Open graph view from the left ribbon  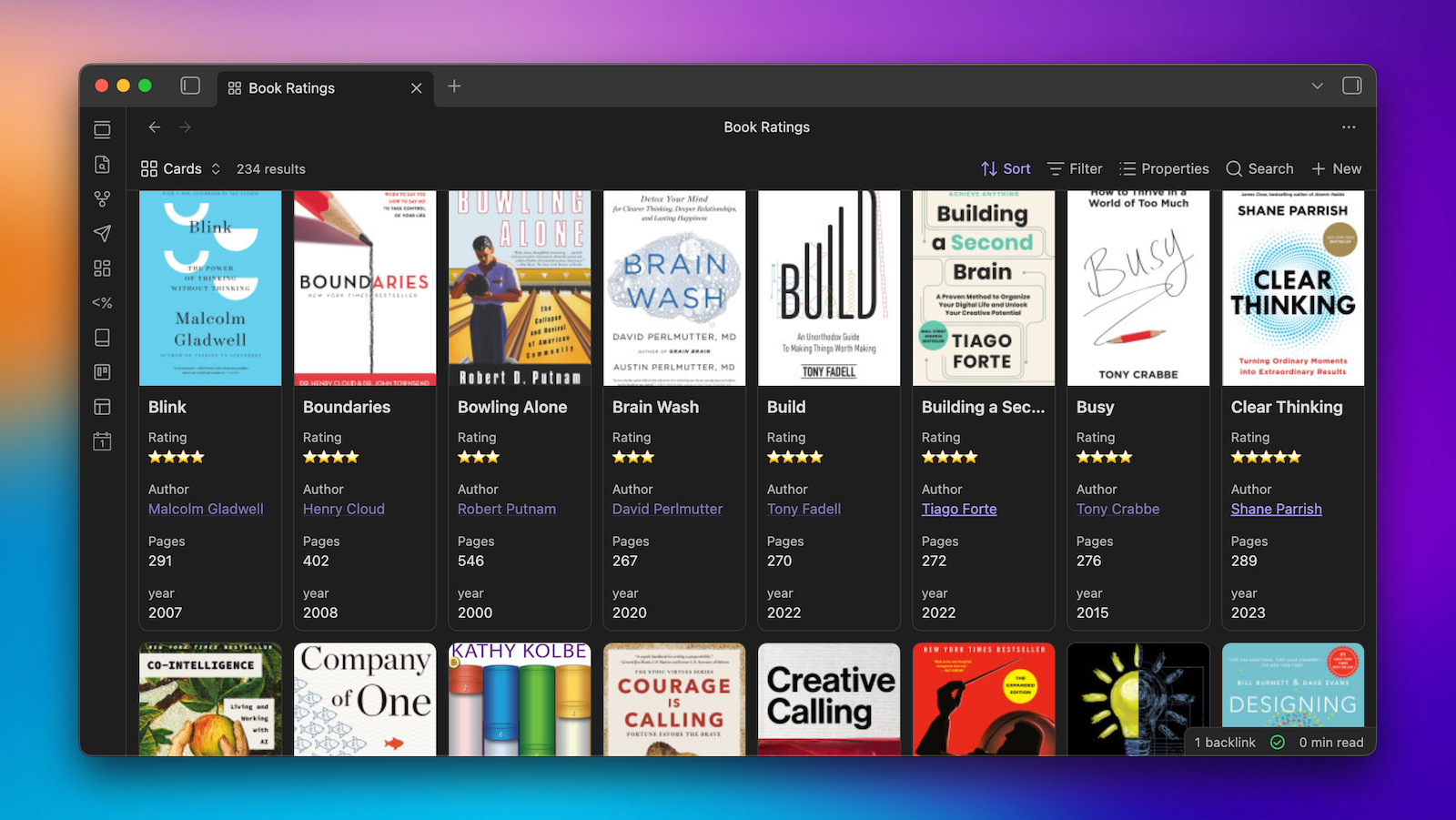coord(102,199)
